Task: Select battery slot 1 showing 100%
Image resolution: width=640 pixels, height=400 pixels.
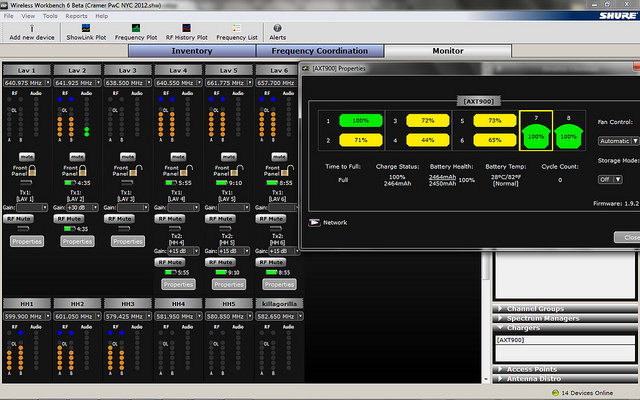Action: coord(361,120)
